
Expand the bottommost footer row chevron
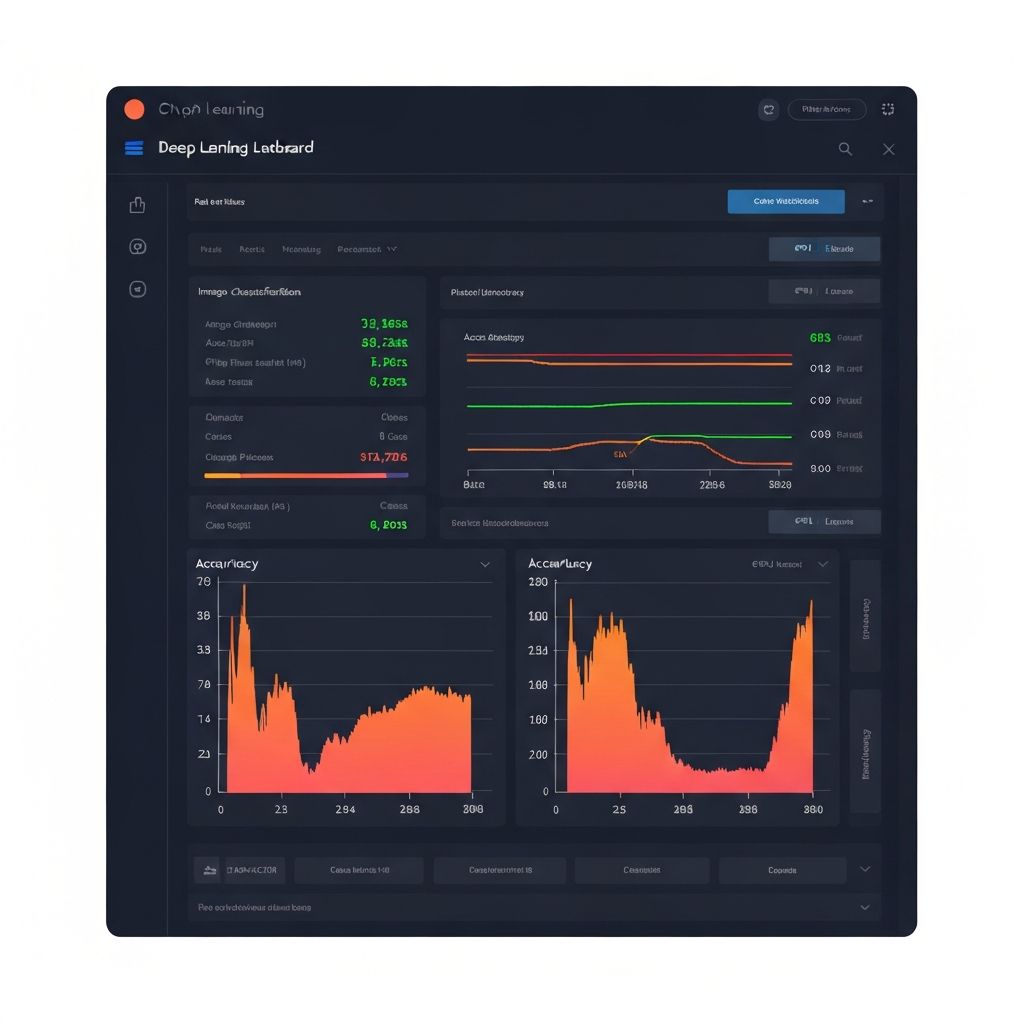click(865, 907)
